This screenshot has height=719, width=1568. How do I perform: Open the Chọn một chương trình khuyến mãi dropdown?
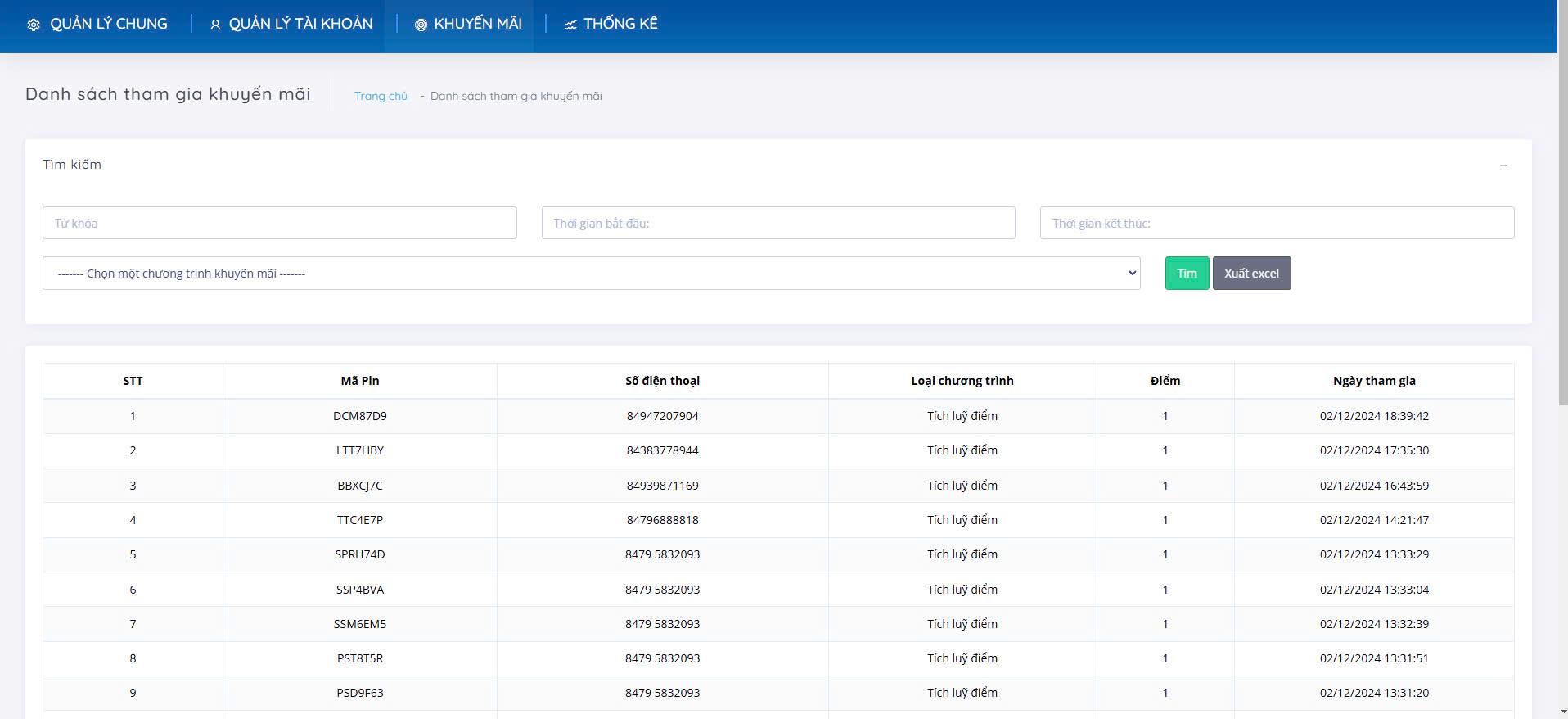coord(592,274)
